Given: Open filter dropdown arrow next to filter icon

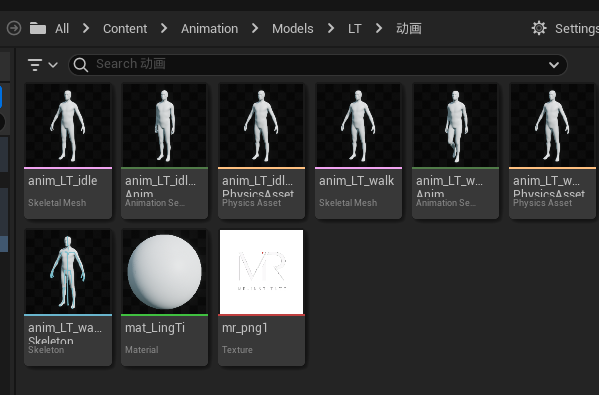Looking at the screenshot, I should tap(53, 65).
